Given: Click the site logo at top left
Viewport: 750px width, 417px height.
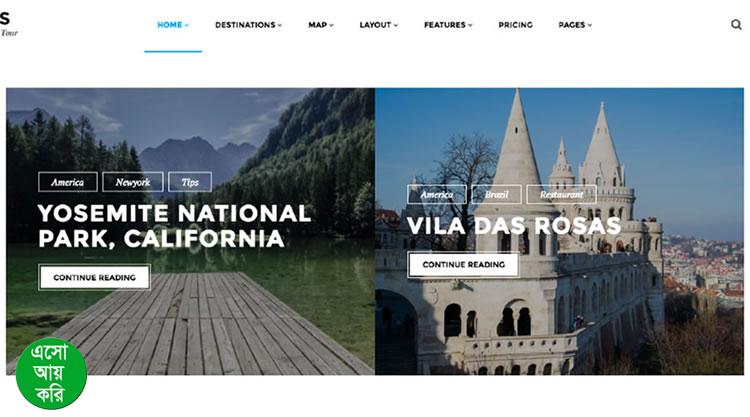Looking at the screenshot, I should (x=8, y=24).
